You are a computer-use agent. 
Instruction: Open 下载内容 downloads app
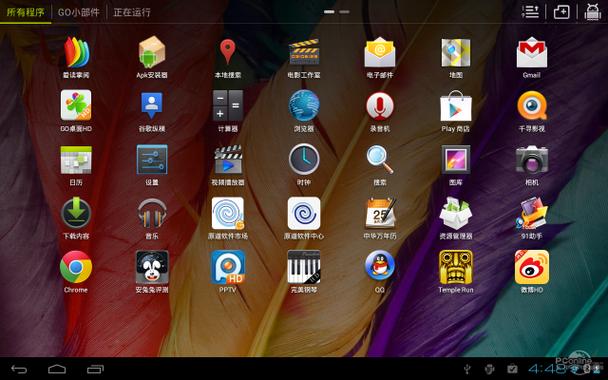[76, 212]
